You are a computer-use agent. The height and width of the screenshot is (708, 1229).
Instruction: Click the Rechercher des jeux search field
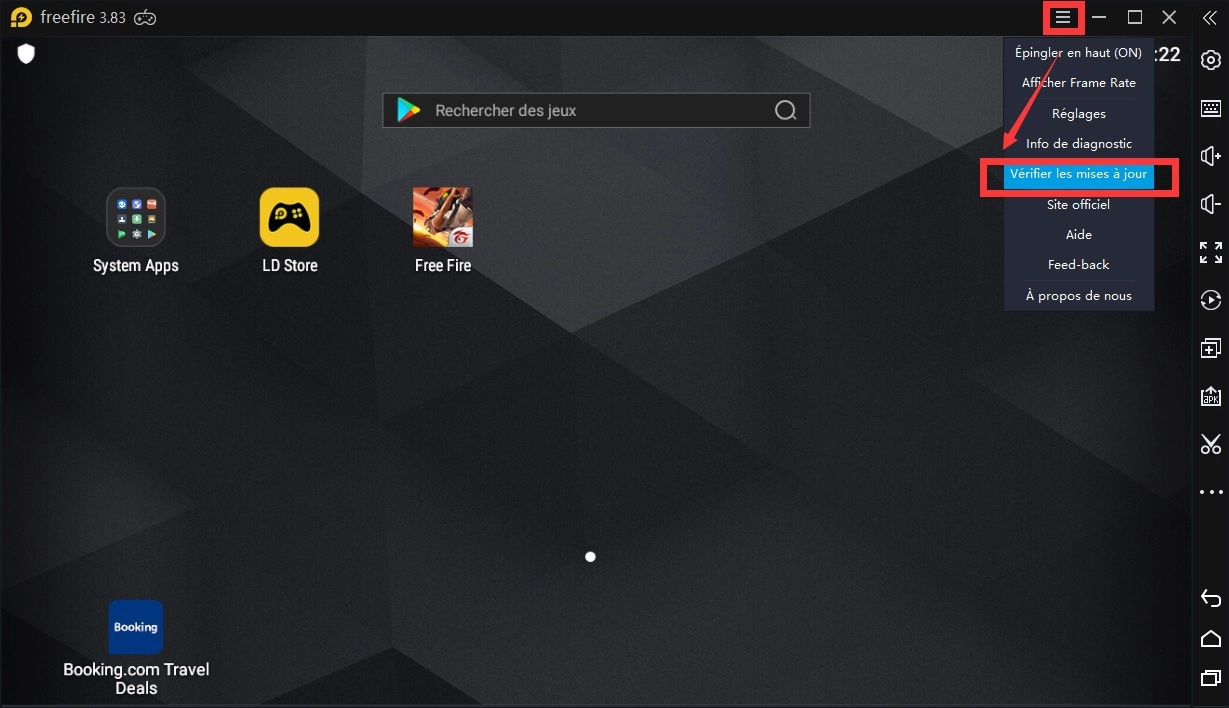(x=596, y=110)
